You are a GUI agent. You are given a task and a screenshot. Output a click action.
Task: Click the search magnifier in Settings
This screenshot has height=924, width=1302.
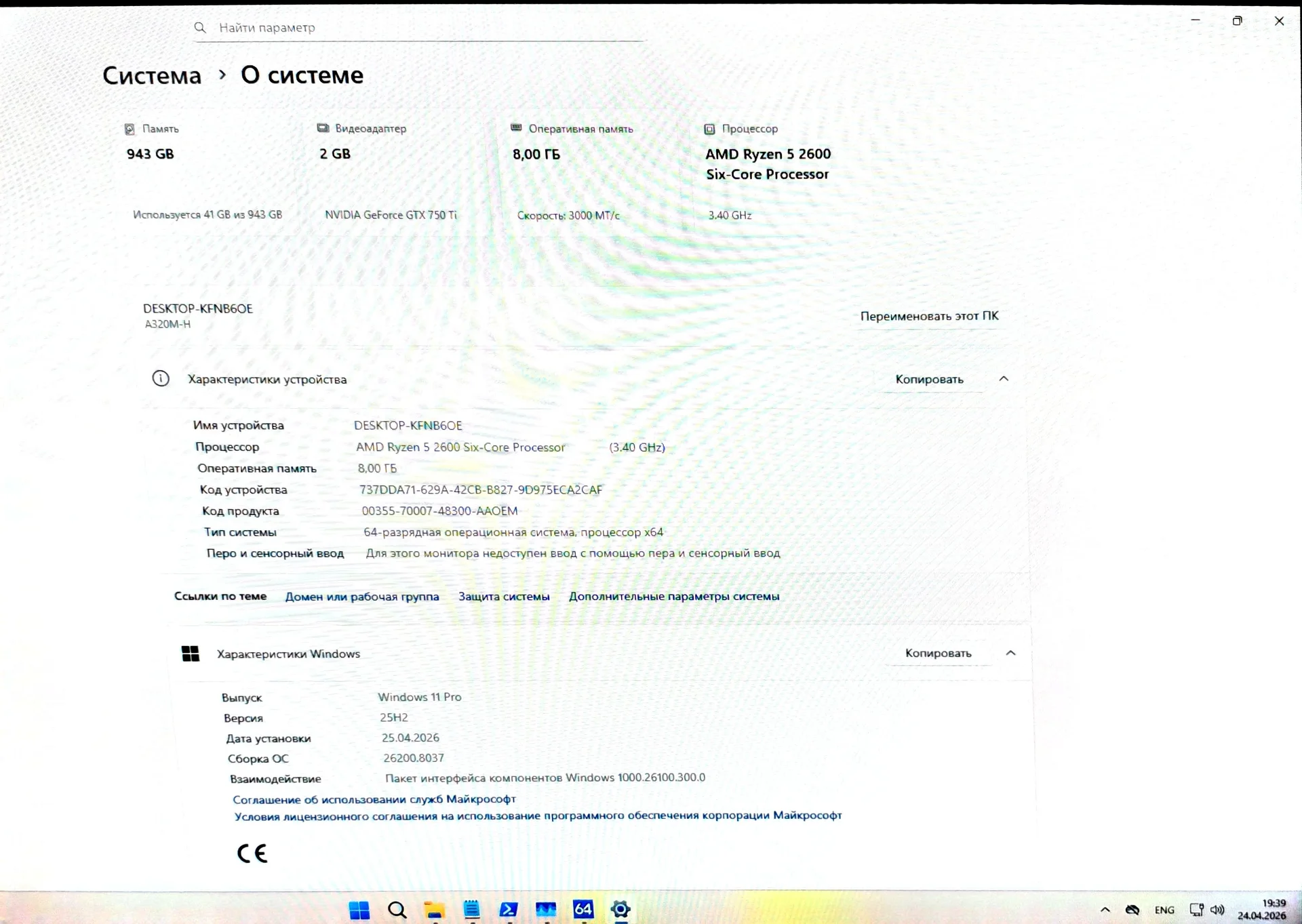[x=200, y=28]
